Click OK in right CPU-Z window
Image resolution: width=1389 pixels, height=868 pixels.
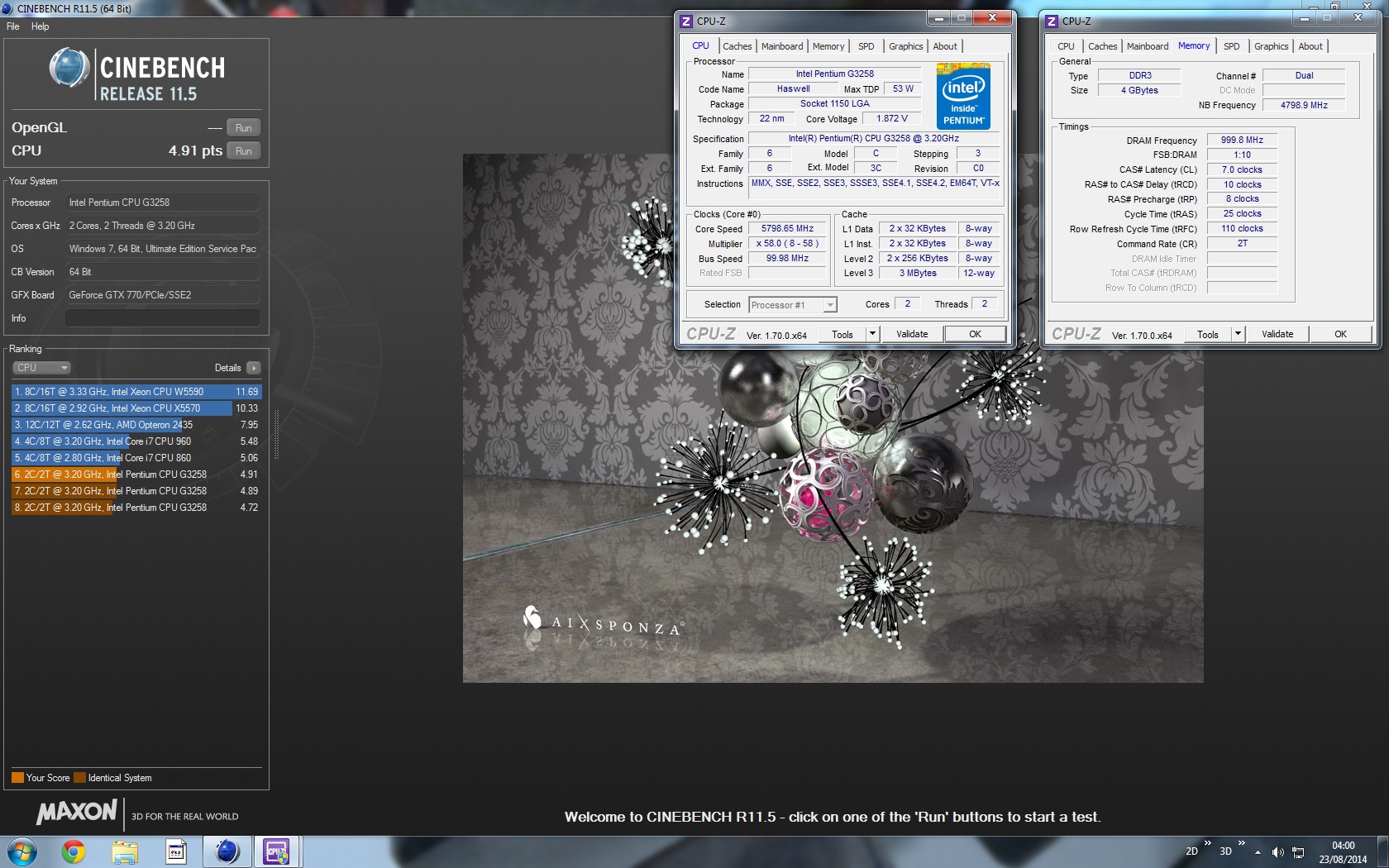pos(1340,334)
